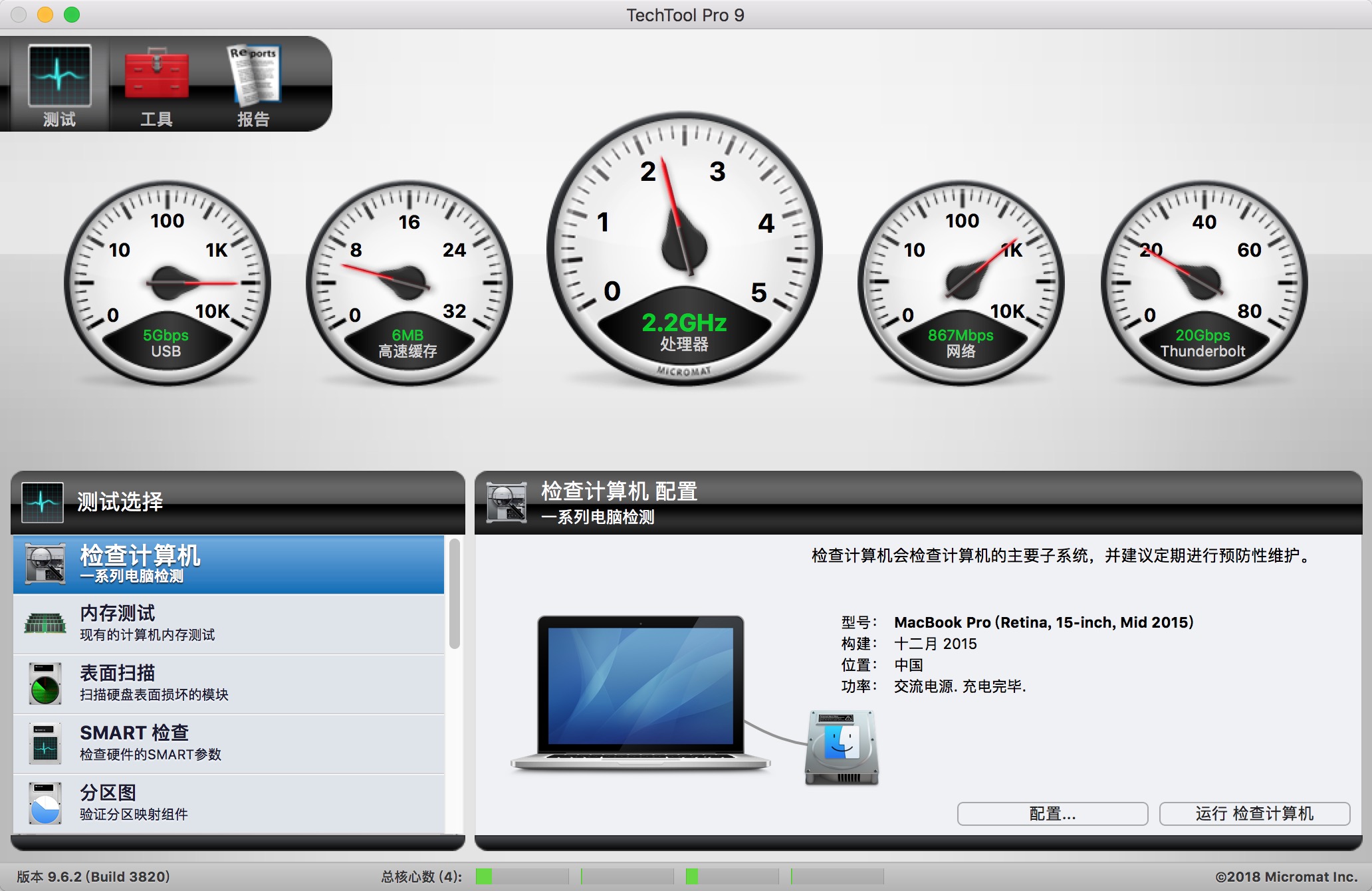
Task: Select the 分区图 test row
Action: click(x=229, y=803)
